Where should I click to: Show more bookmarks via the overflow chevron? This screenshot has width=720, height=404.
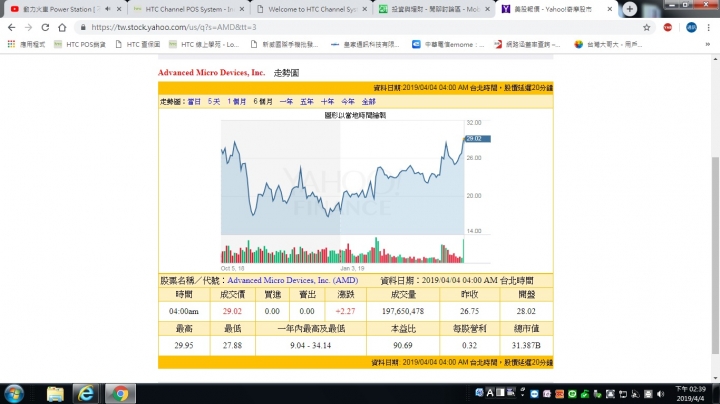(708, 45)
